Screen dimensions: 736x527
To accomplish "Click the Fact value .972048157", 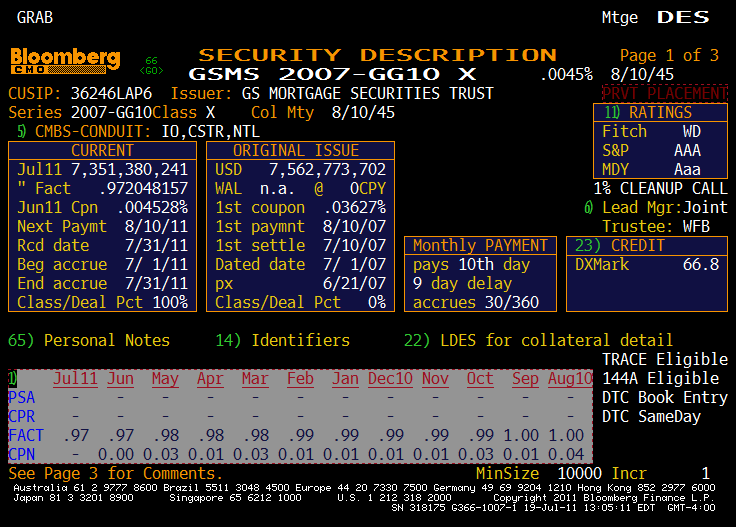I will [x=144, y=189].
